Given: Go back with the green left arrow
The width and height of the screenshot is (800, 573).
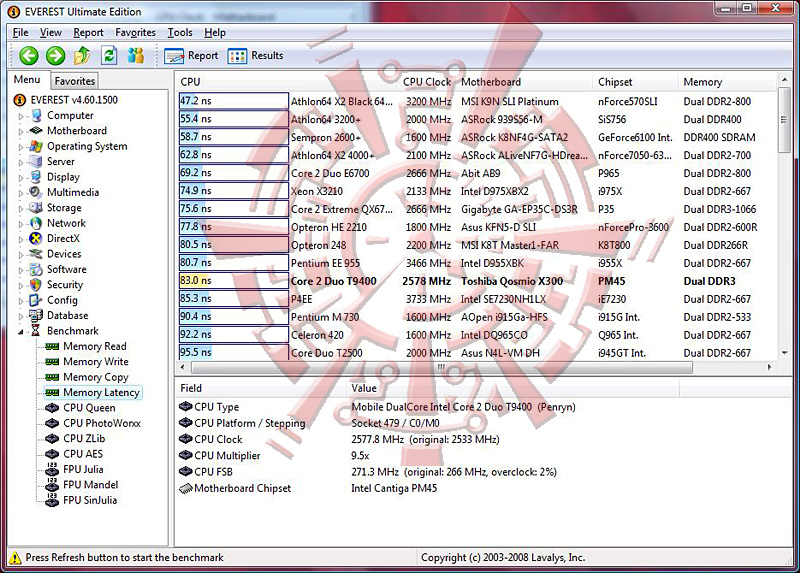Looking at the screenshot, I should coord(29,55).
